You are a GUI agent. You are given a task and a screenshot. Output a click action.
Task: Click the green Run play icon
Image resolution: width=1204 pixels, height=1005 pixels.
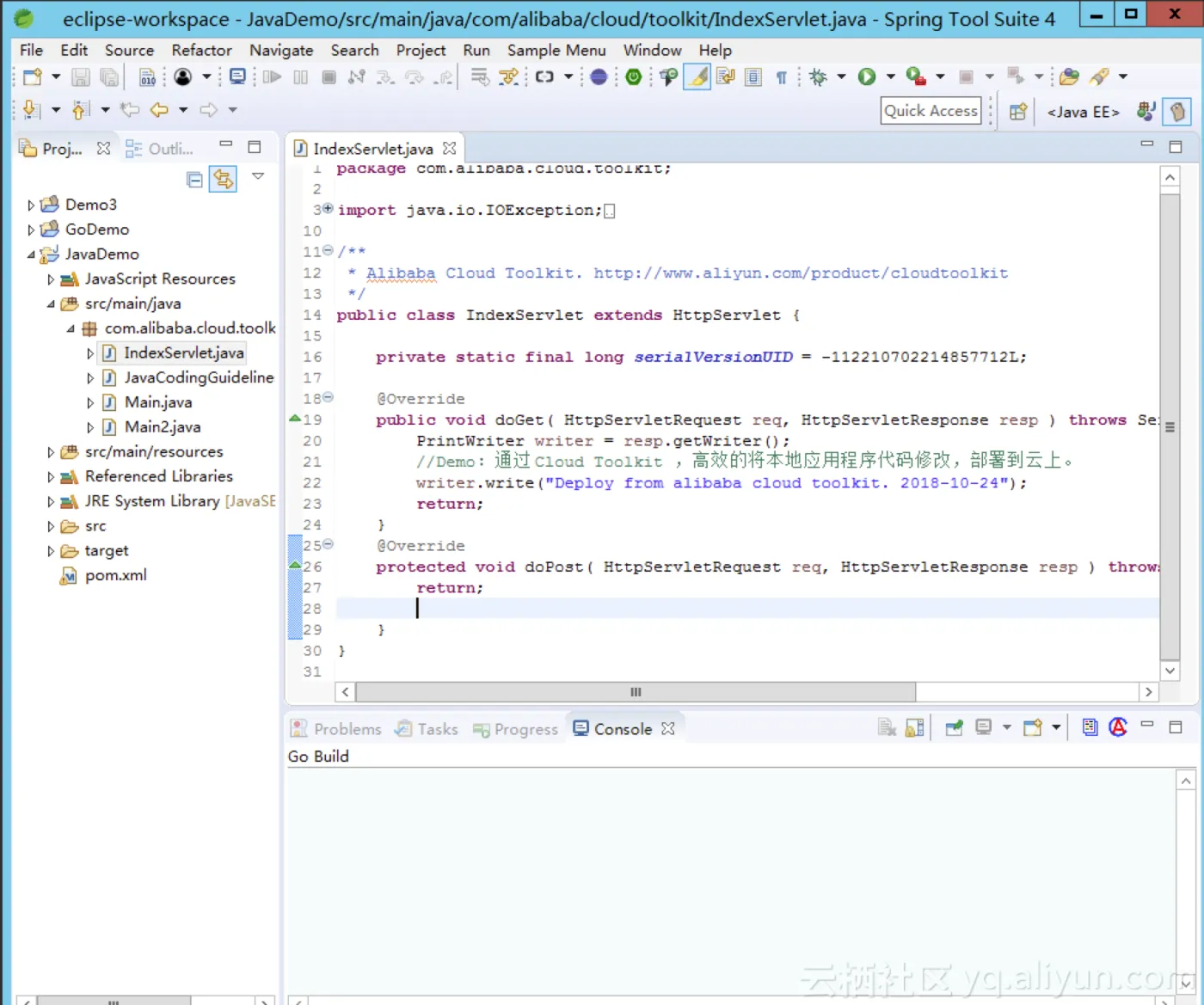[x=867, y=77]
